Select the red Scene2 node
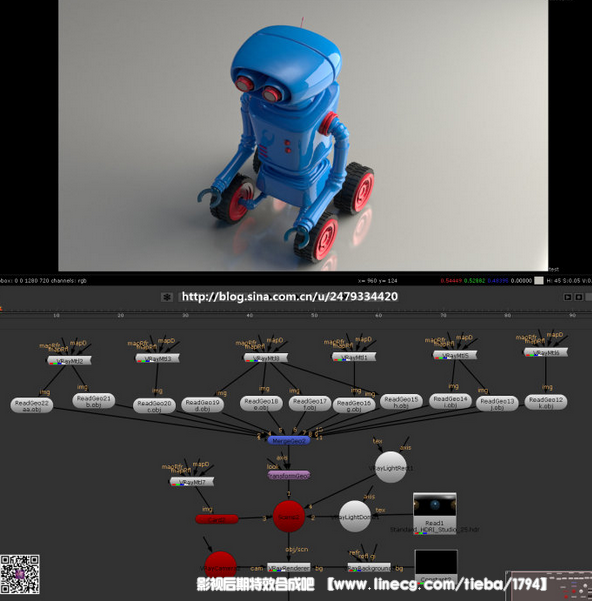This screenshot has height=601, width=592. (289, 517)
